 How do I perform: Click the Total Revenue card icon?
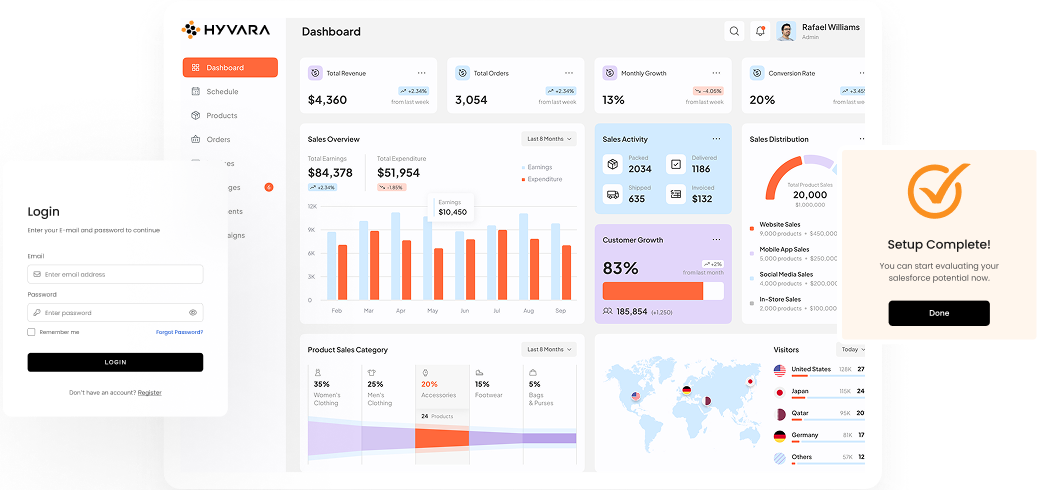[x=315, y=73]
